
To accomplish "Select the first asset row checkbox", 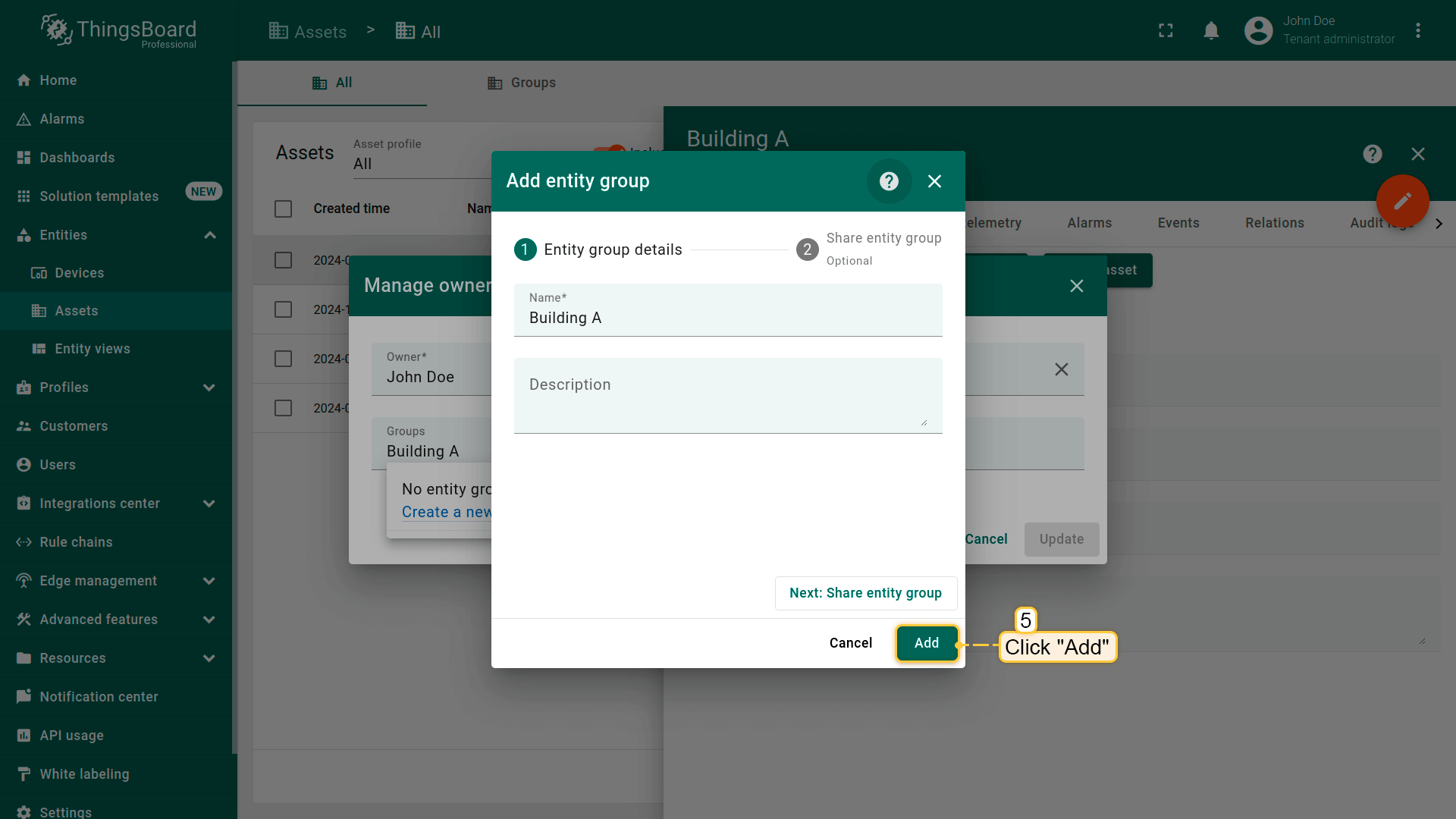I will [x=283, y=260].
